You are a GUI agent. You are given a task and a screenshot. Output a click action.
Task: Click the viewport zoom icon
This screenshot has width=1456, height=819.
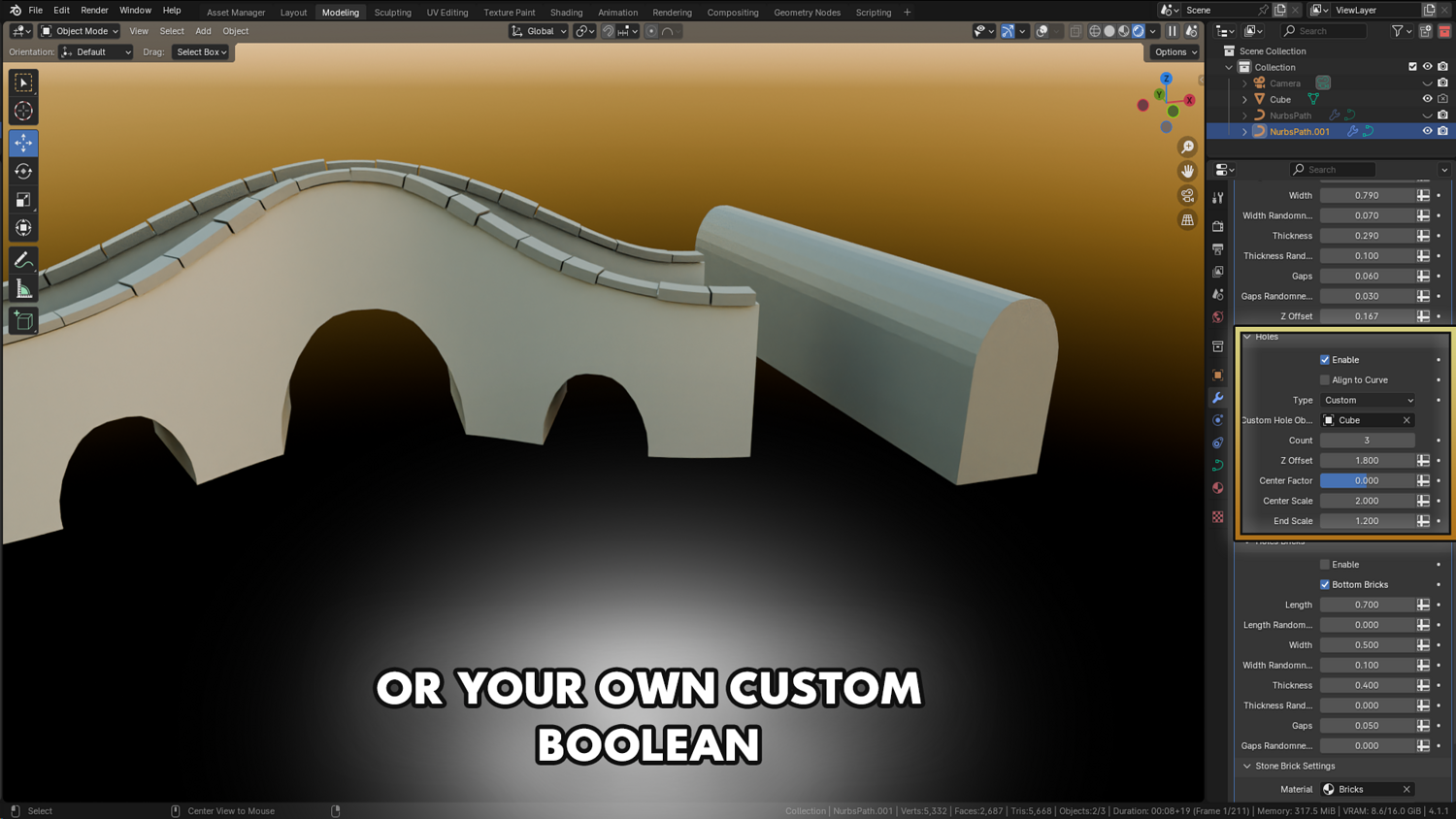point(1187,147)
